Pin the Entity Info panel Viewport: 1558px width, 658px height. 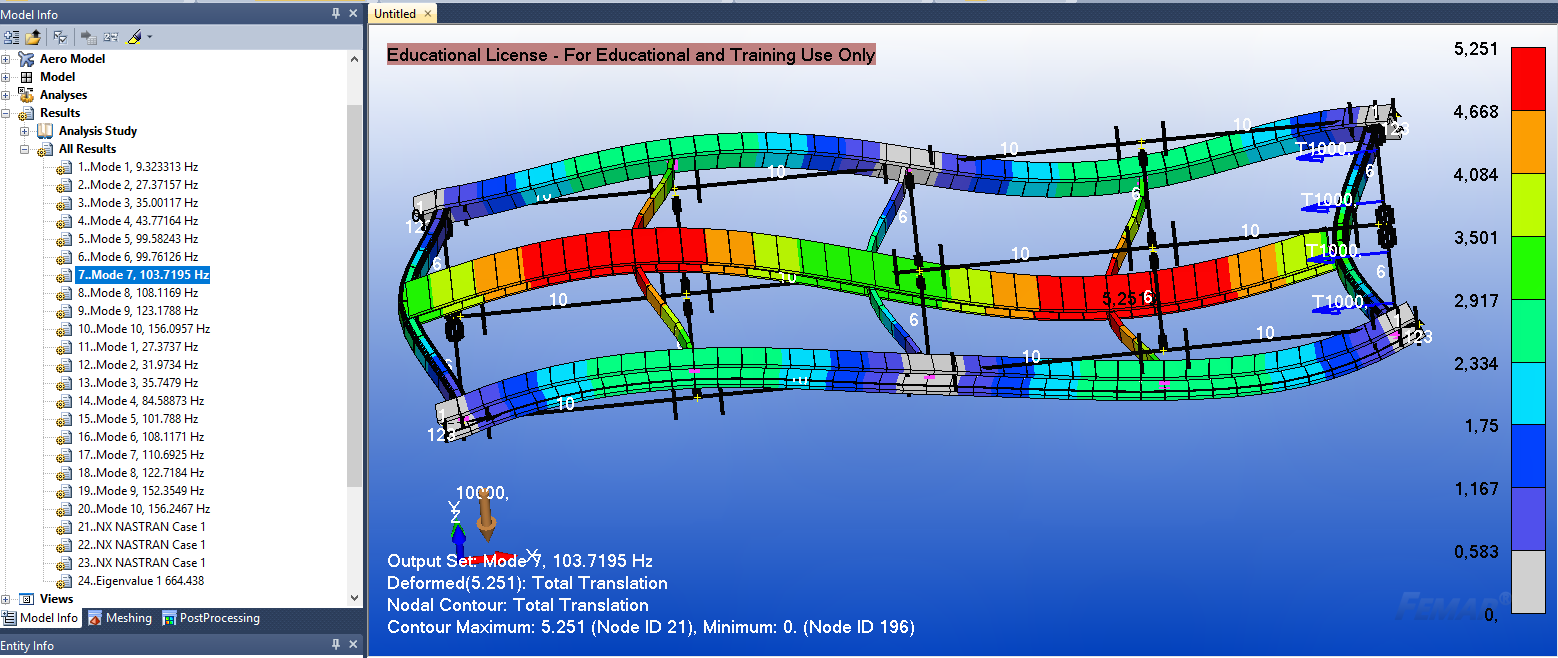[335, 646]
